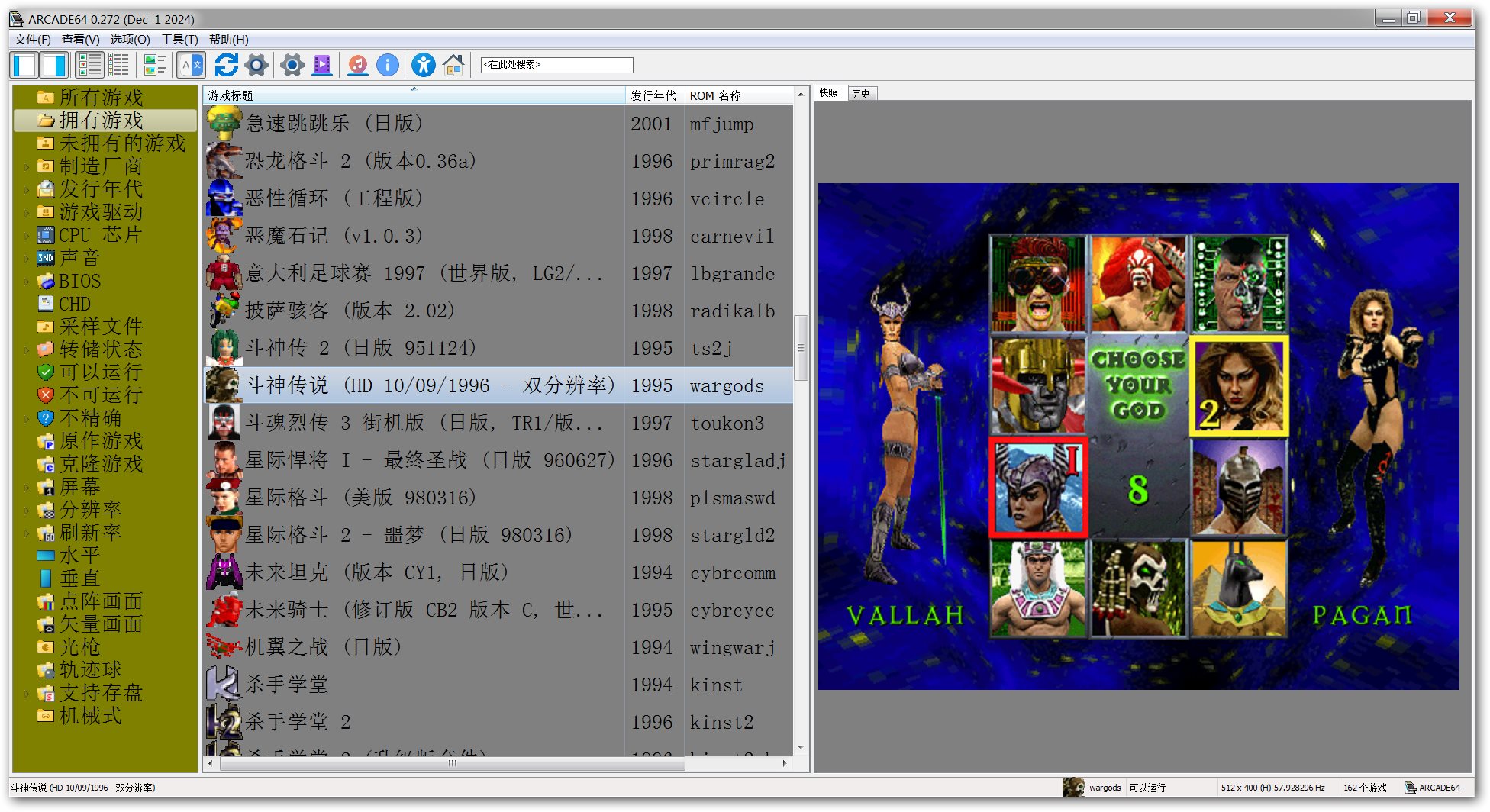Expand the 游戏驱动 tree node
Viewport: 1490px width, 812px height.
(27, 212)
